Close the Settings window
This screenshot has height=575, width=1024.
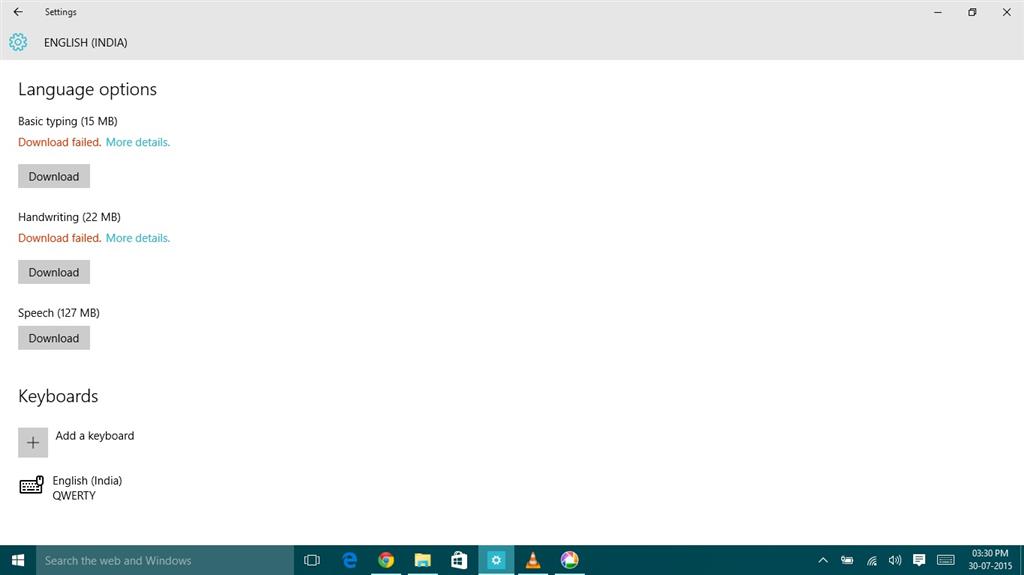(x=1006, y=12)
